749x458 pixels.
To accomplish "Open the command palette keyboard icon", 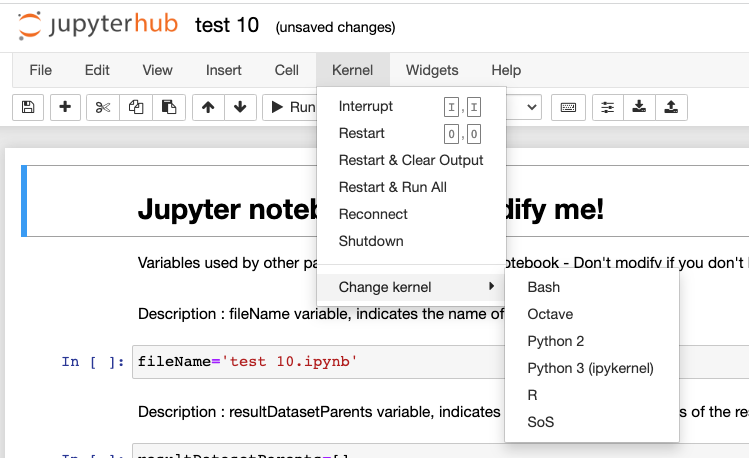I will point(568,107).
